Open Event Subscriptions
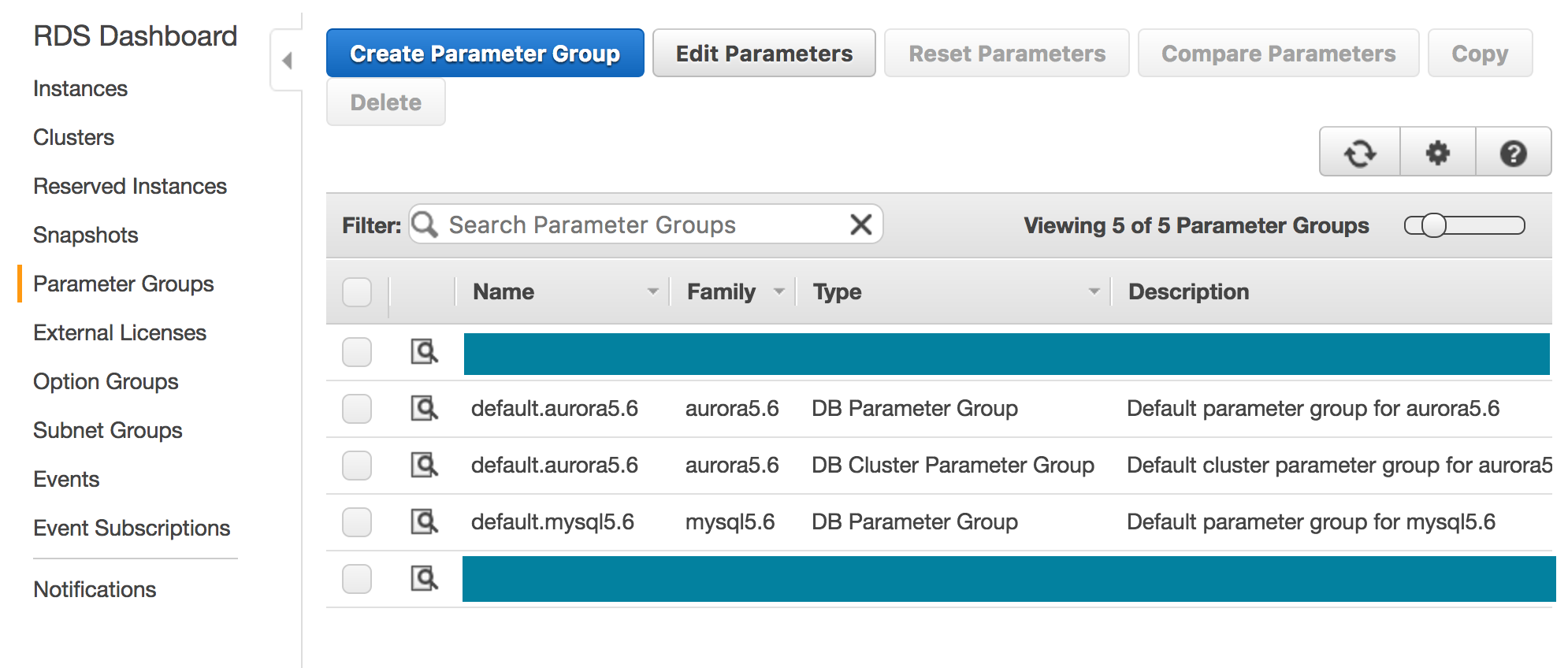 click(132, 528)
